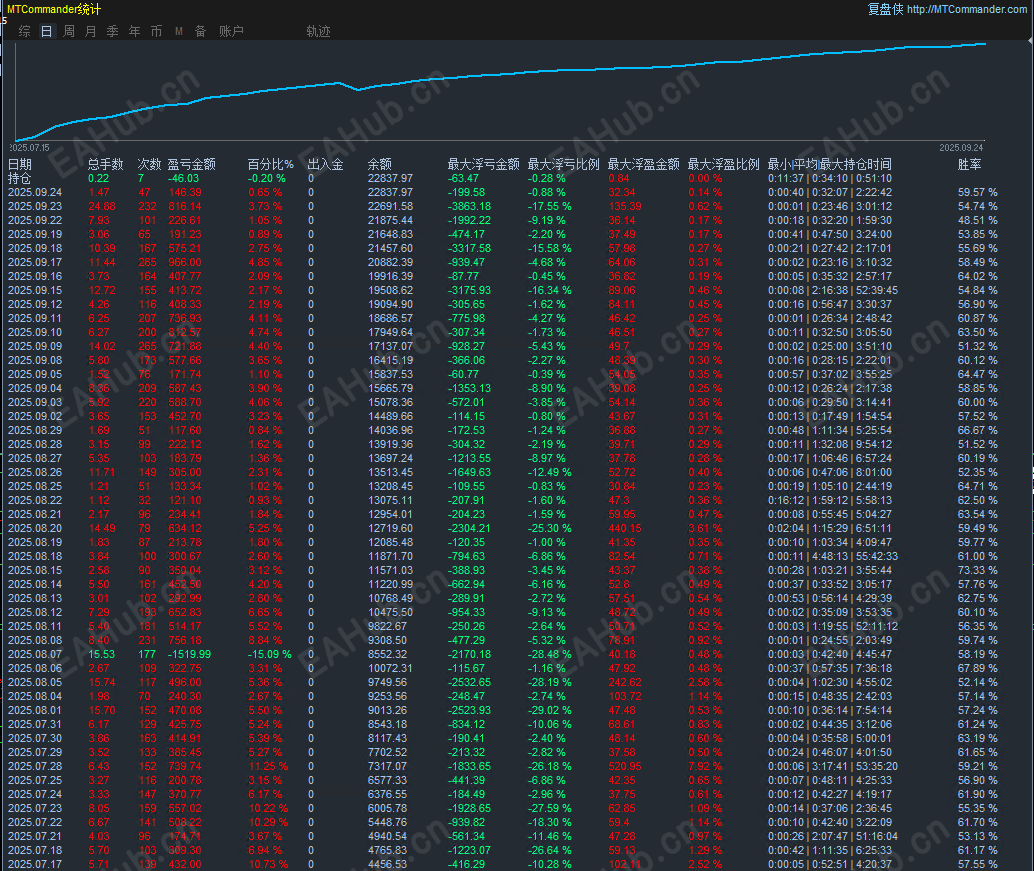Image resolution: width=1034 pixels, height=871 pixels.
Task: Click the 2025.09.18 date cell
Action: (x=35, y=249)
